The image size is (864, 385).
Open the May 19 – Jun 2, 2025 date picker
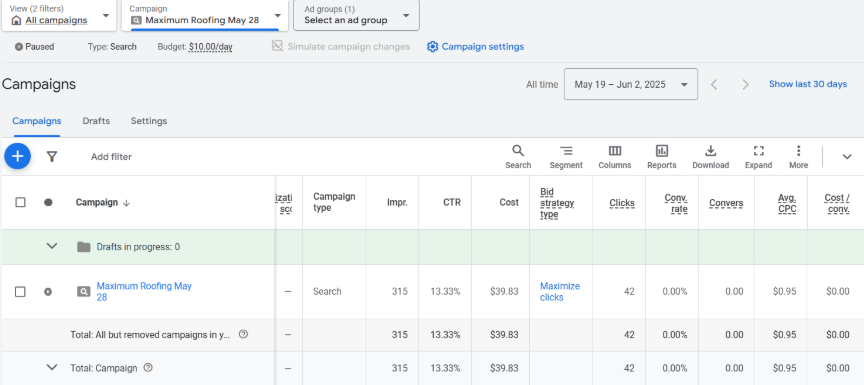(631, 84)
